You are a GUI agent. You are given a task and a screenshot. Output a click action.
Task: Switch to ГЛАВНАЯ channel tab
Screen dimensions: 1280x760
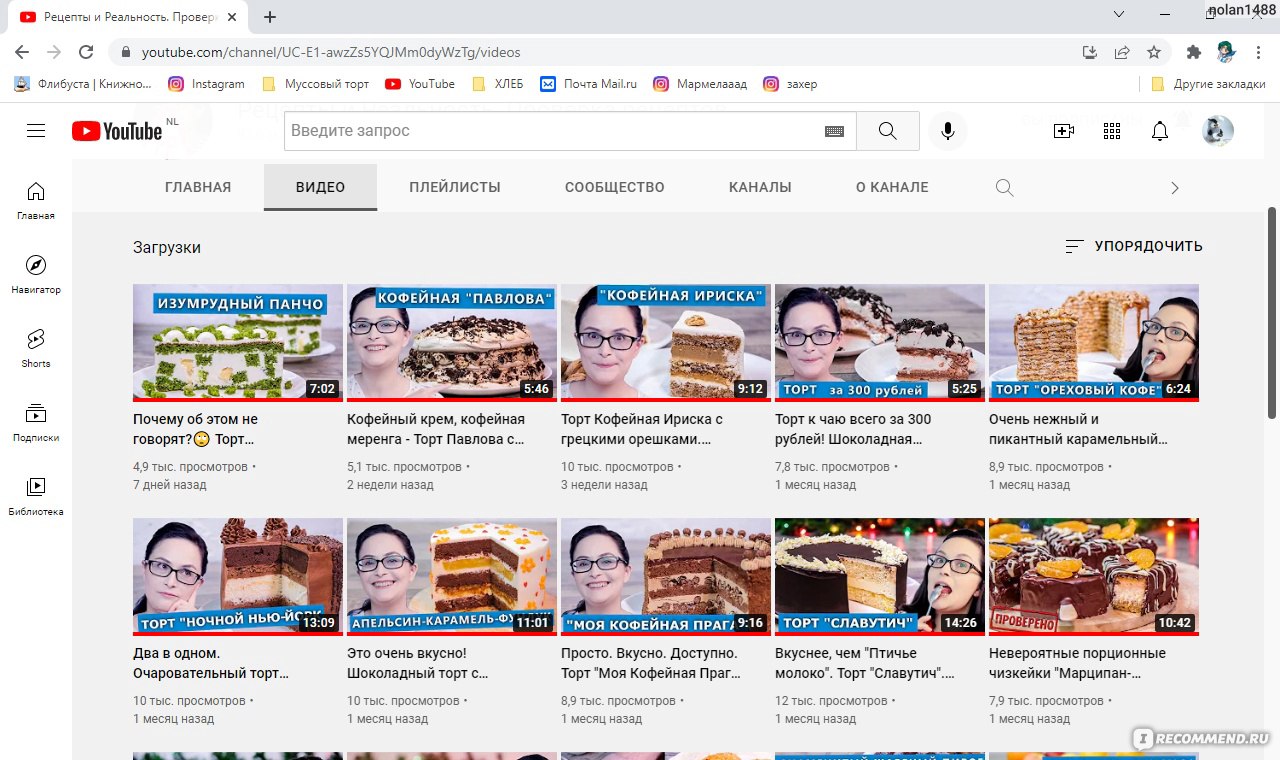(198, 187)
